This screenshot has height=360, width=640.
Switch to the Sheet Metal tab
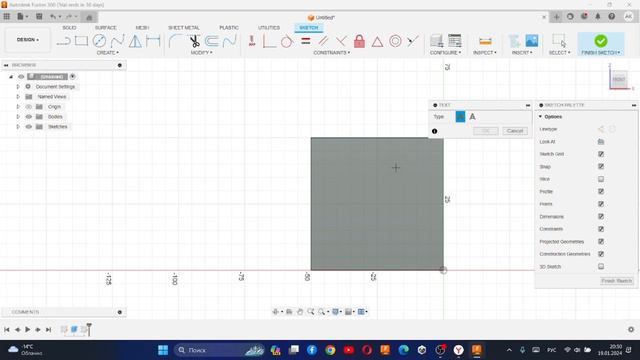(184, 28)
